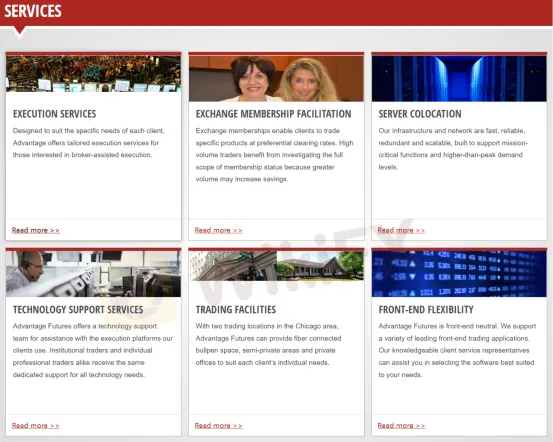
Task: Select the Execution Services heading
Action: pyautogui.click(x=55, y=114)
